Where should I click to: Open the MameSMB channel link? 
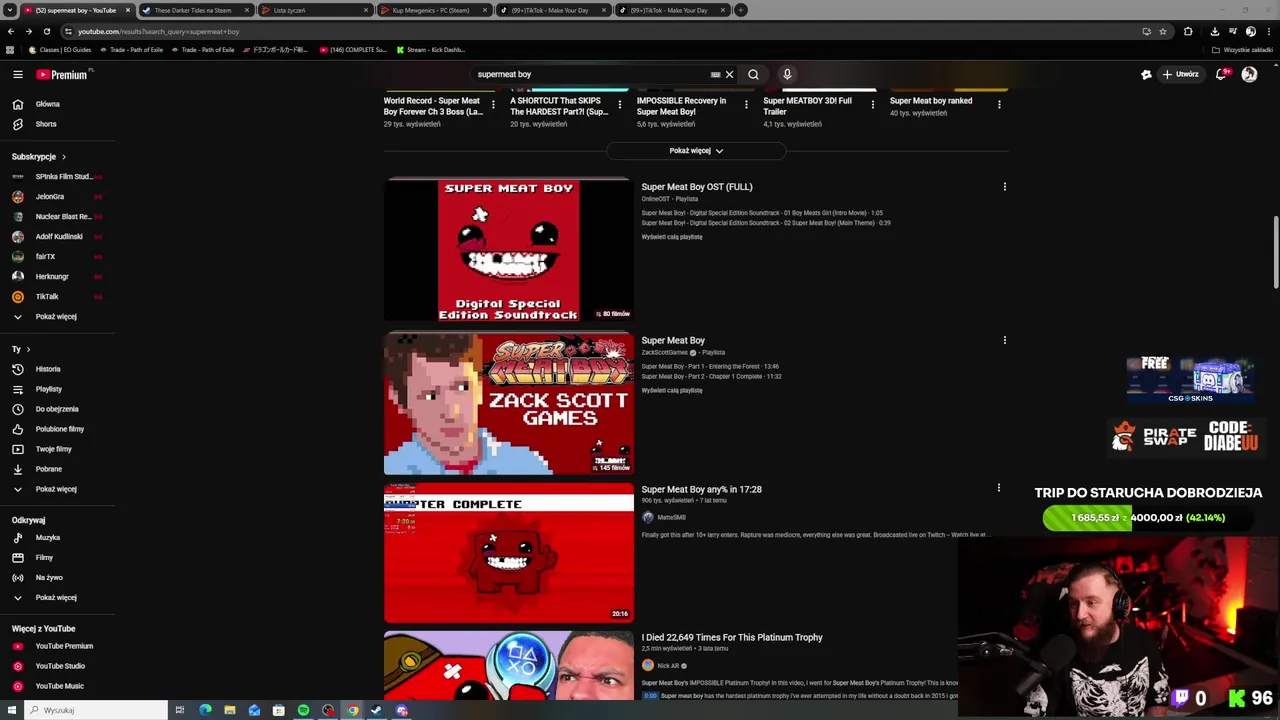[x=671, y=517]
